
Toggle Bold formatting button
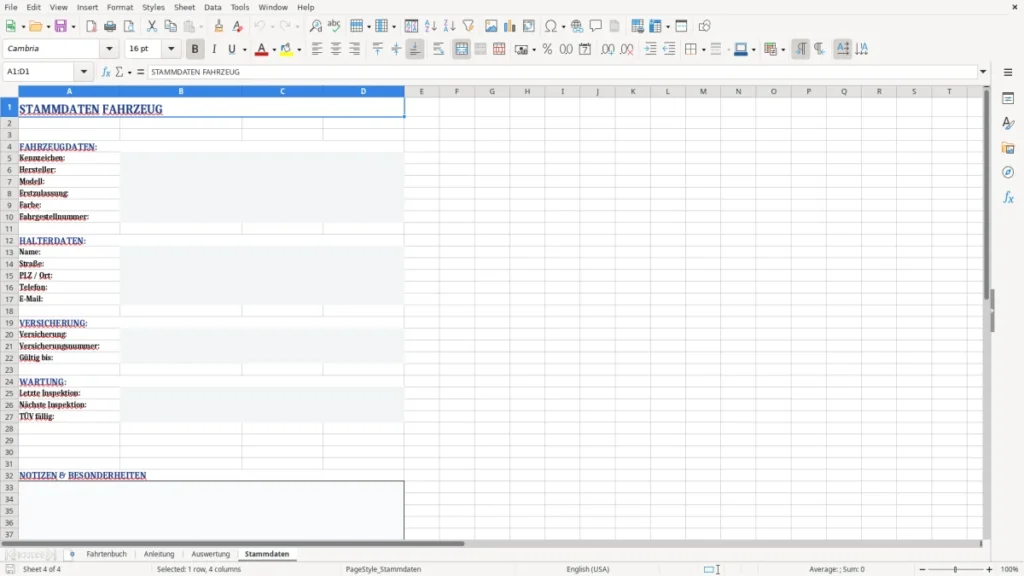195,49
